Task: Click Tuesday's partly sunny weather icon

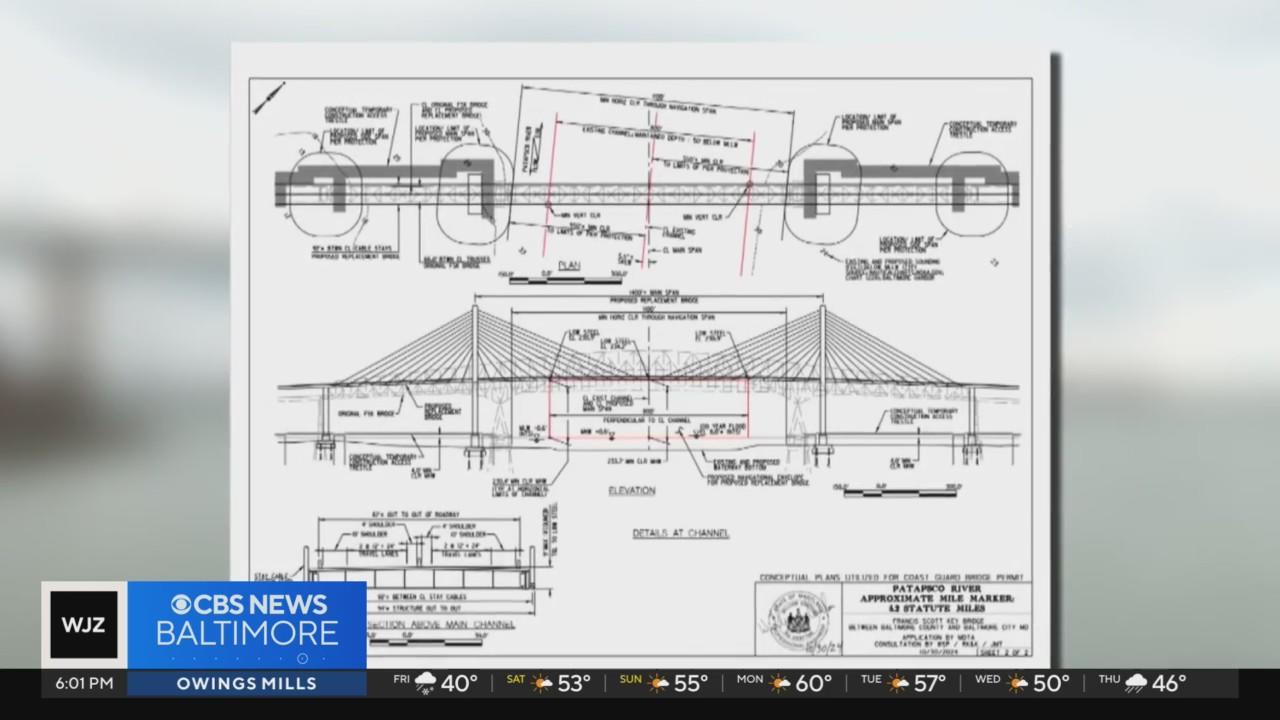Action: pyautogui.click(x=899, y=684)
